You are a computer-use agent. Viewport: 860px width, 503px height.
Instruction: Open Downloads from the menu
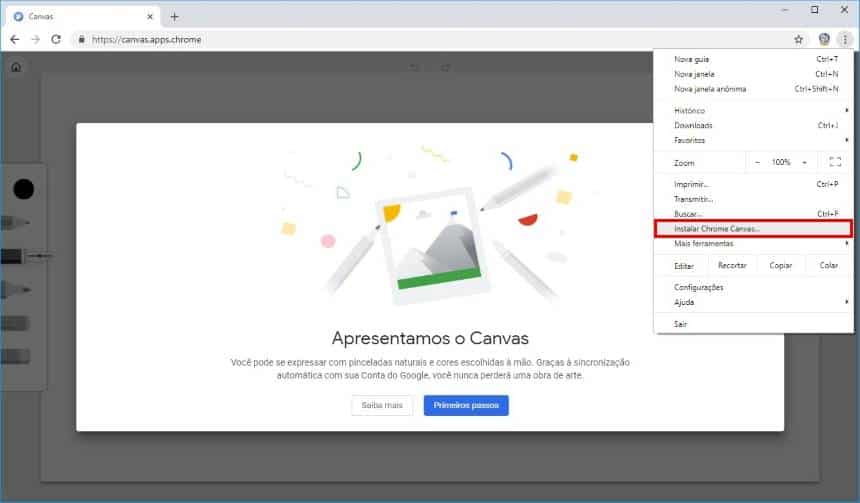(x=754, y=126)
